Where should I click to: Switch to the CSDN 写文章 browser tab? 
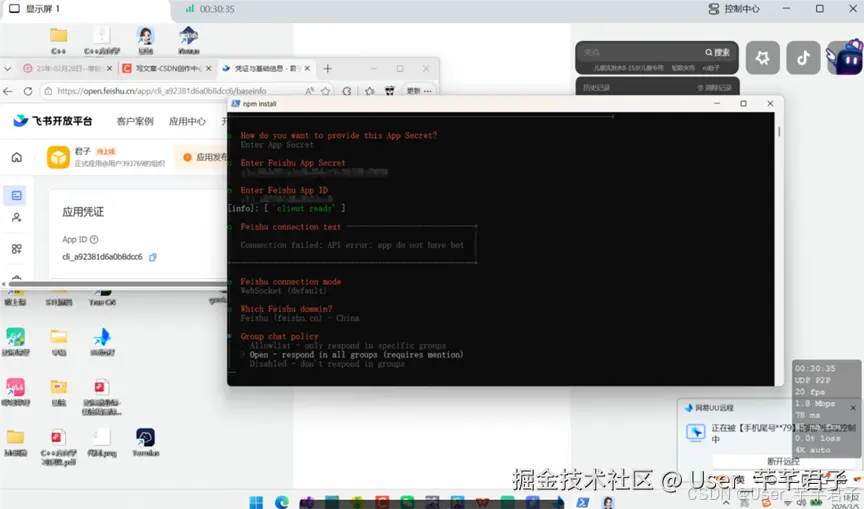tap(166, 68)
